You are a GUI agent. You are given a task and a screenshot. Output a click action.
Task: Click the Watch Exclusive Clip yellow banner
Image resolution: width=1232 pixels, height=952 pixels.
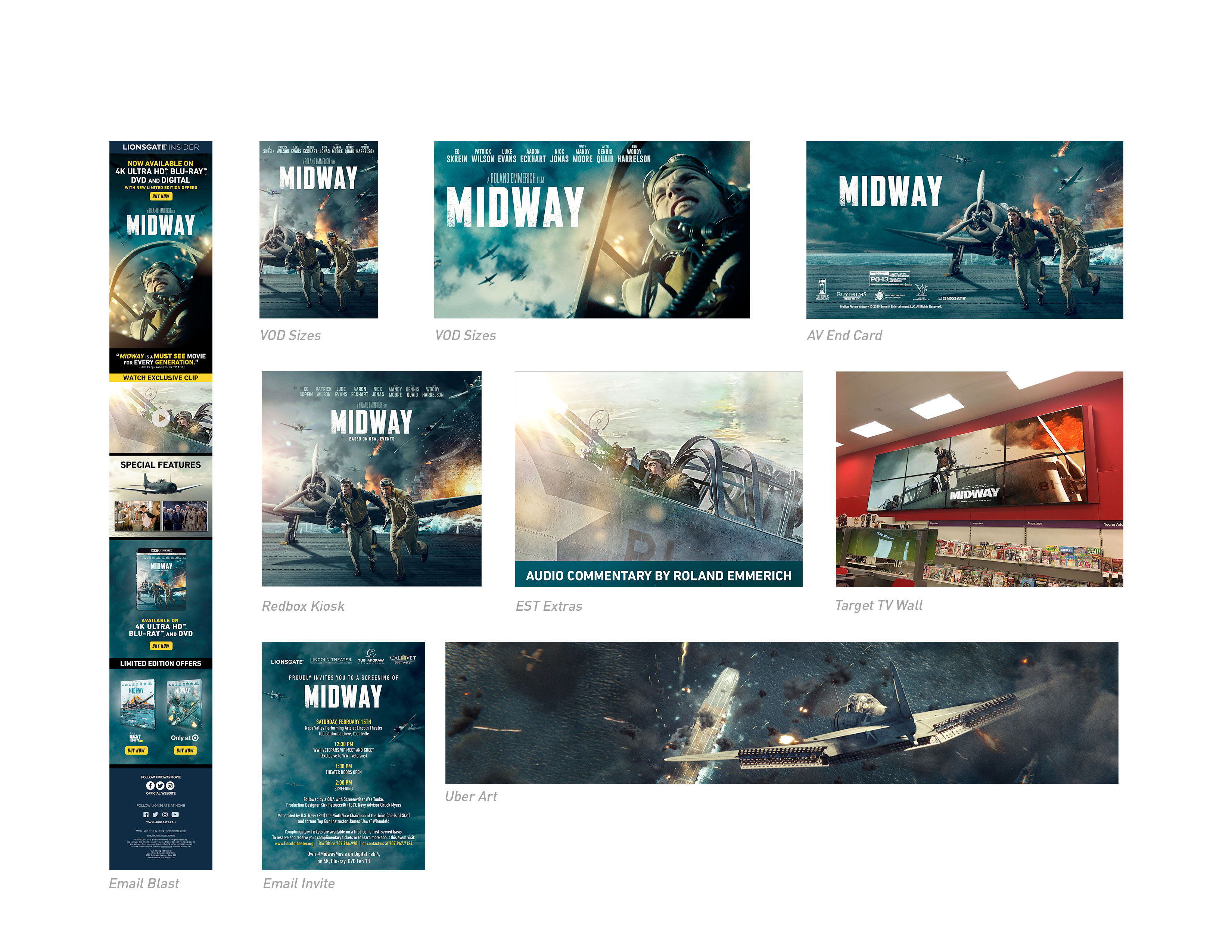pyautogui.click(x=161, y=378)
